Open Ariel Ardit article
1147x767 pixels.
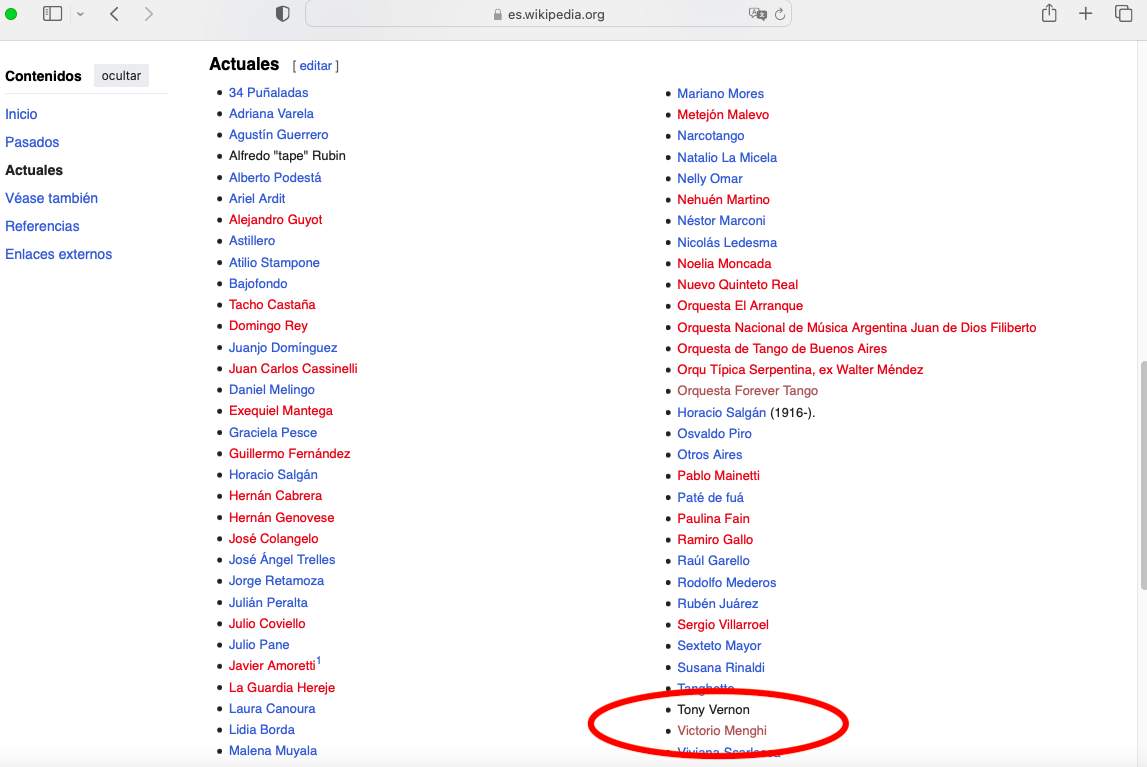(257, 198)
